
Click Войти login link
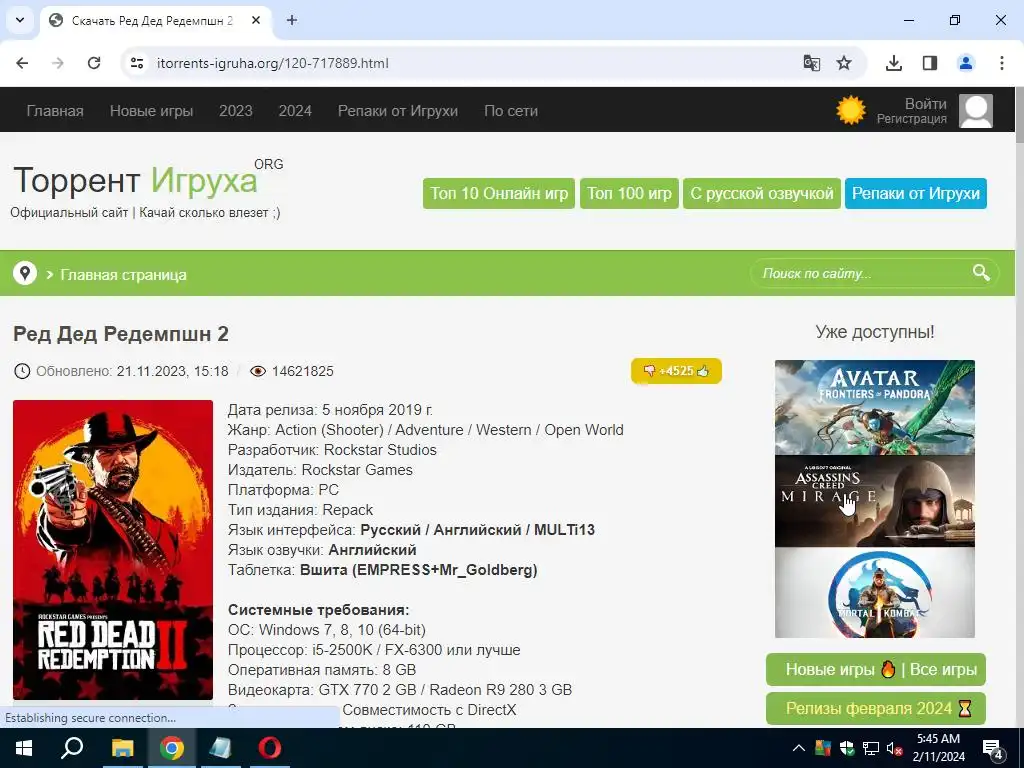point(925,104)
